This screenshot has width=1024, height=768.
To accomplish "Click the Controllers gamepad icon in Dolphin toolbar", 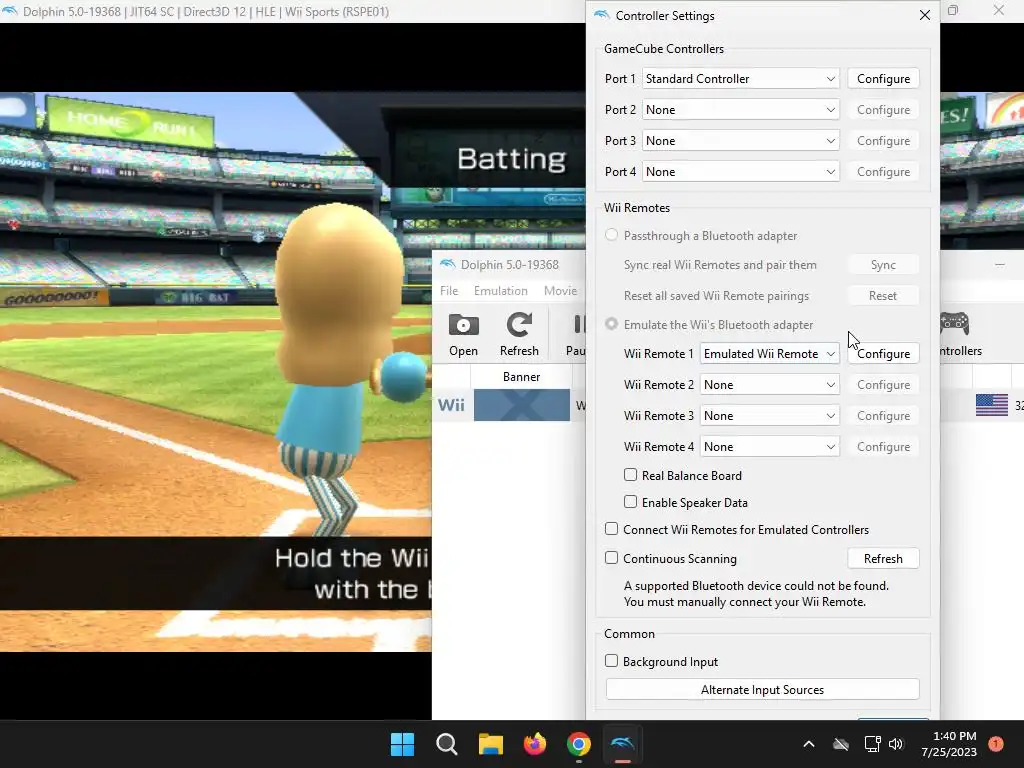I will 955,323.
